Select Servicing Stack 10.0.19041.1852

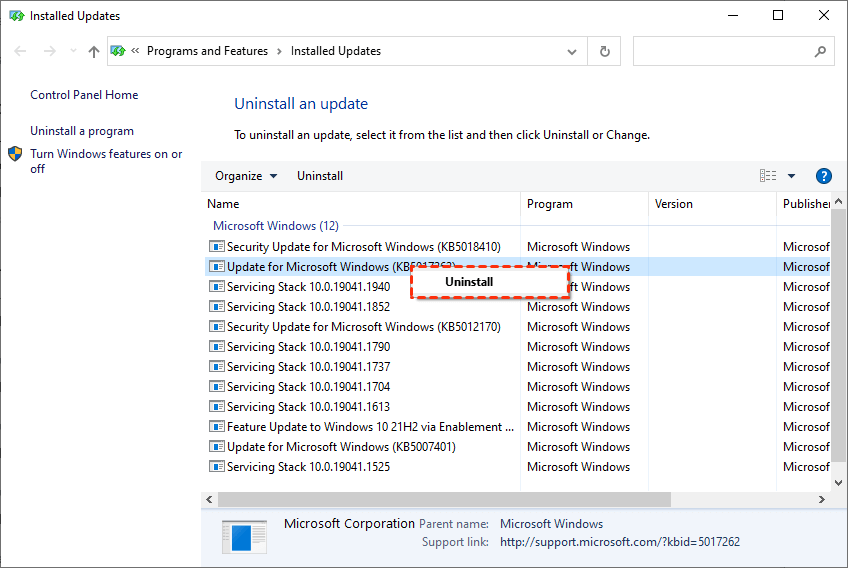pos(518,307)
